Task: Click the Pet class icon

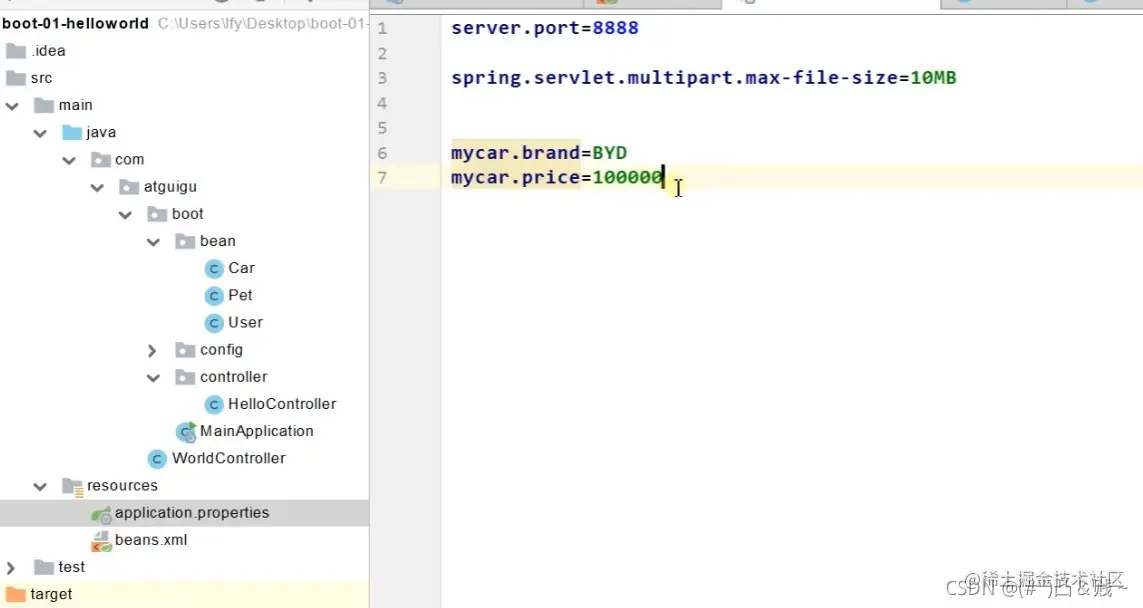Action: click(x=214, y=295)
